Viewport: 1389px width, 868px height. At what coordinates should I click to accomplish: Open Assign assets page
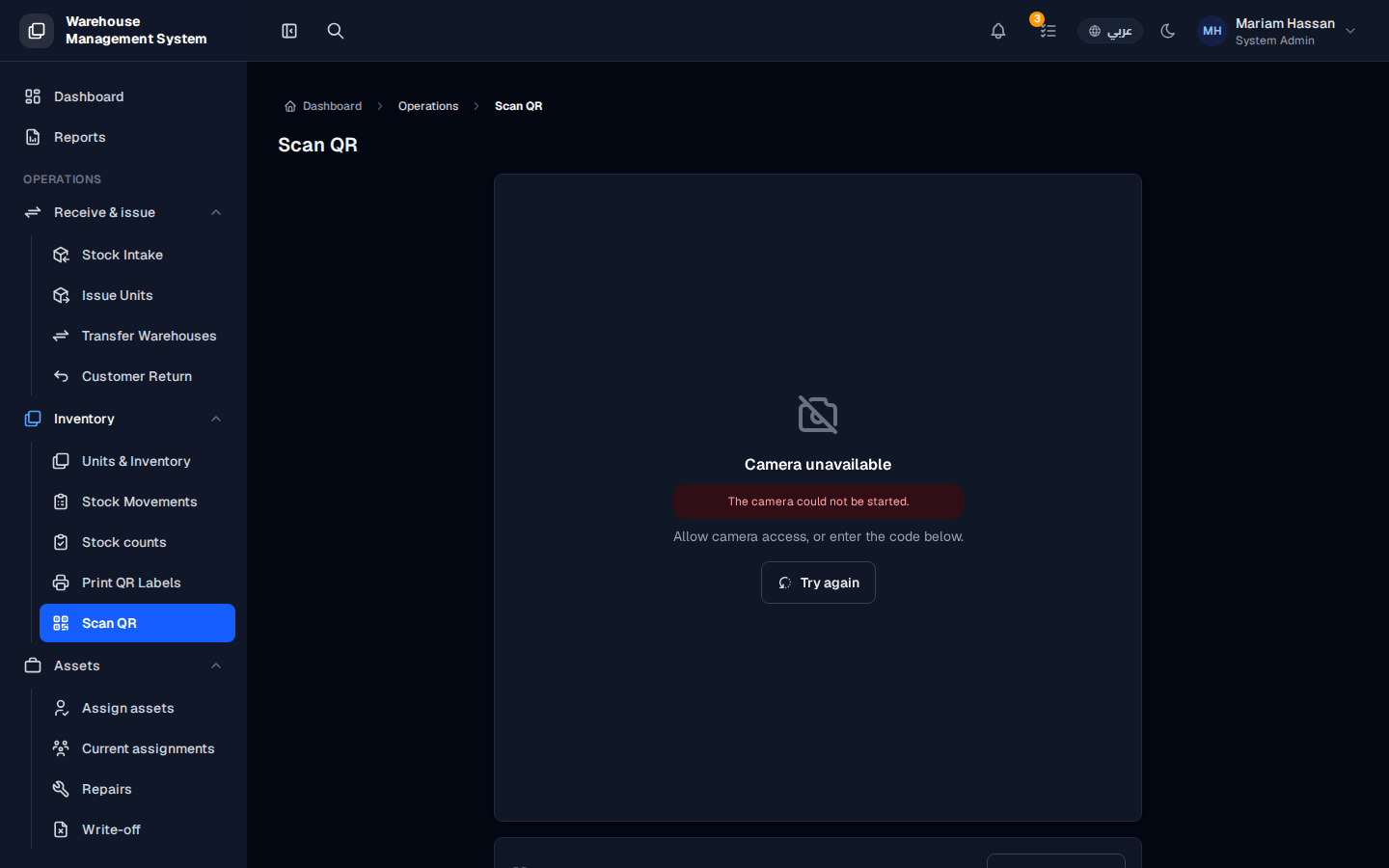coord(137,708)
